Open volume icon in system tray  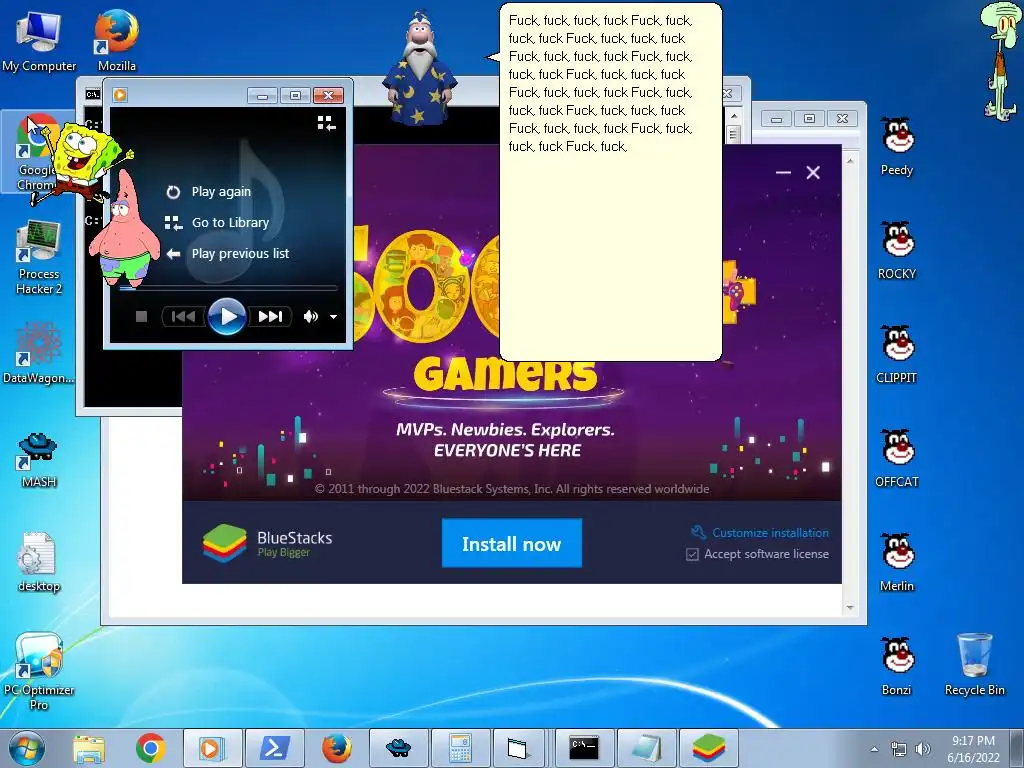[923, 749]
